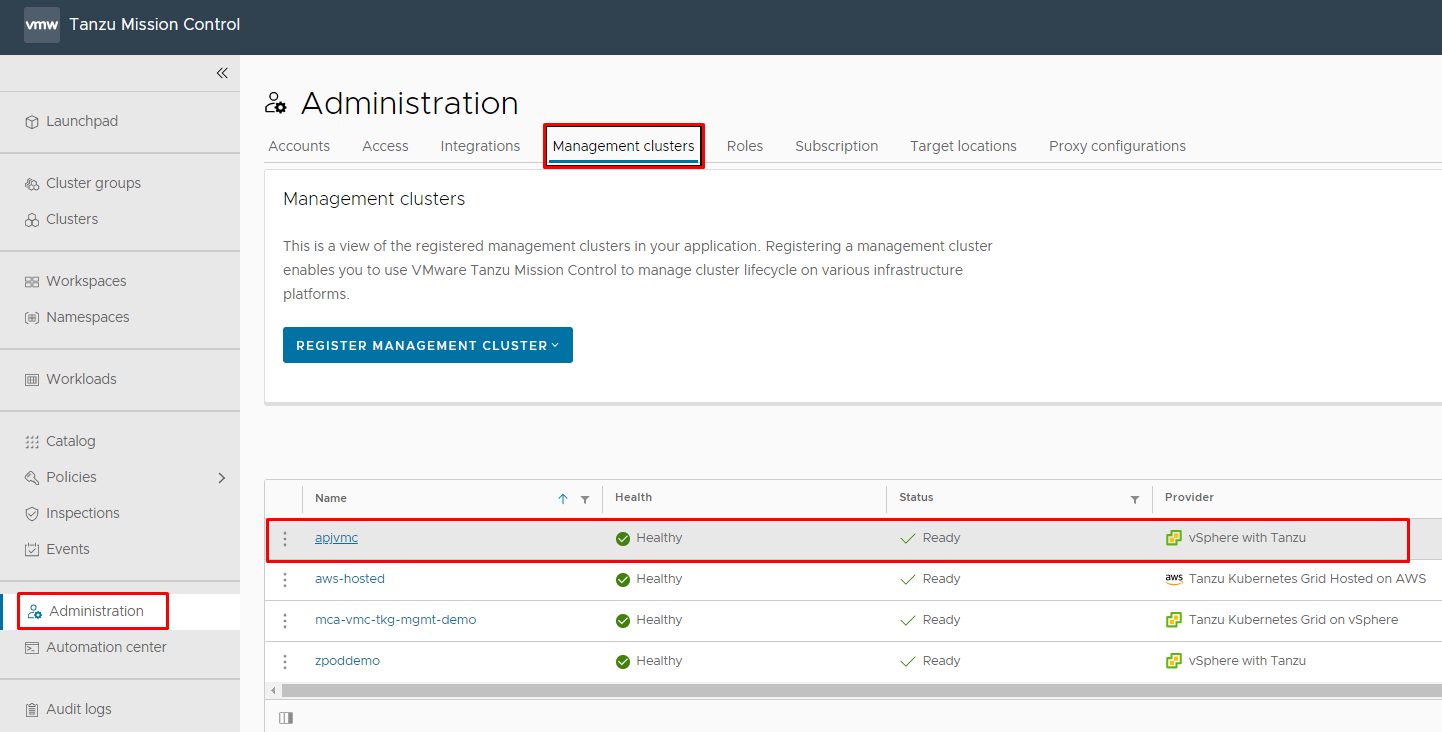
Task: Select the Management clusters tab
Action: point(623,146)
